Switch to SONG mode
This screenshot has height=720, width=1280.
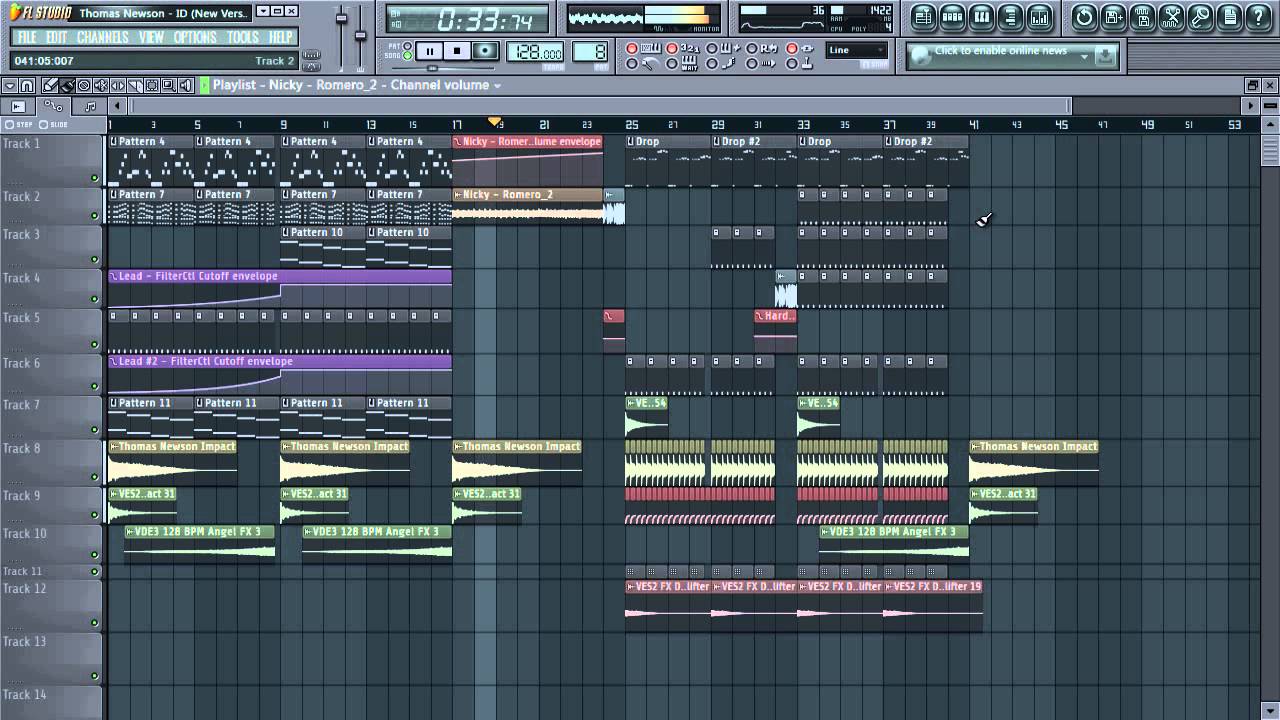click(x=407, y=55)
